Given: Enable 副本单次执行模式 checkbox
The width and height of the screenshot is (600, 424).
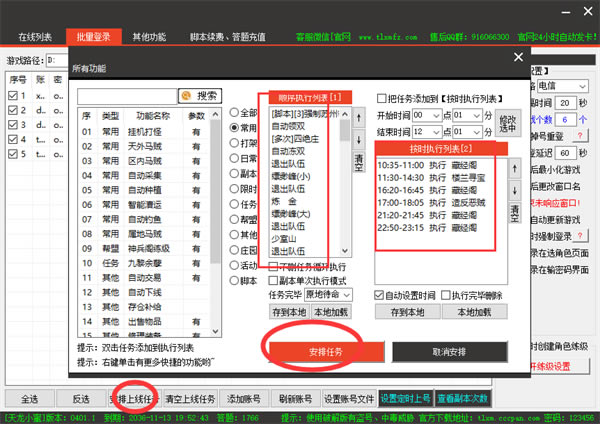Looking at the screenshot, I should (273, 281).
